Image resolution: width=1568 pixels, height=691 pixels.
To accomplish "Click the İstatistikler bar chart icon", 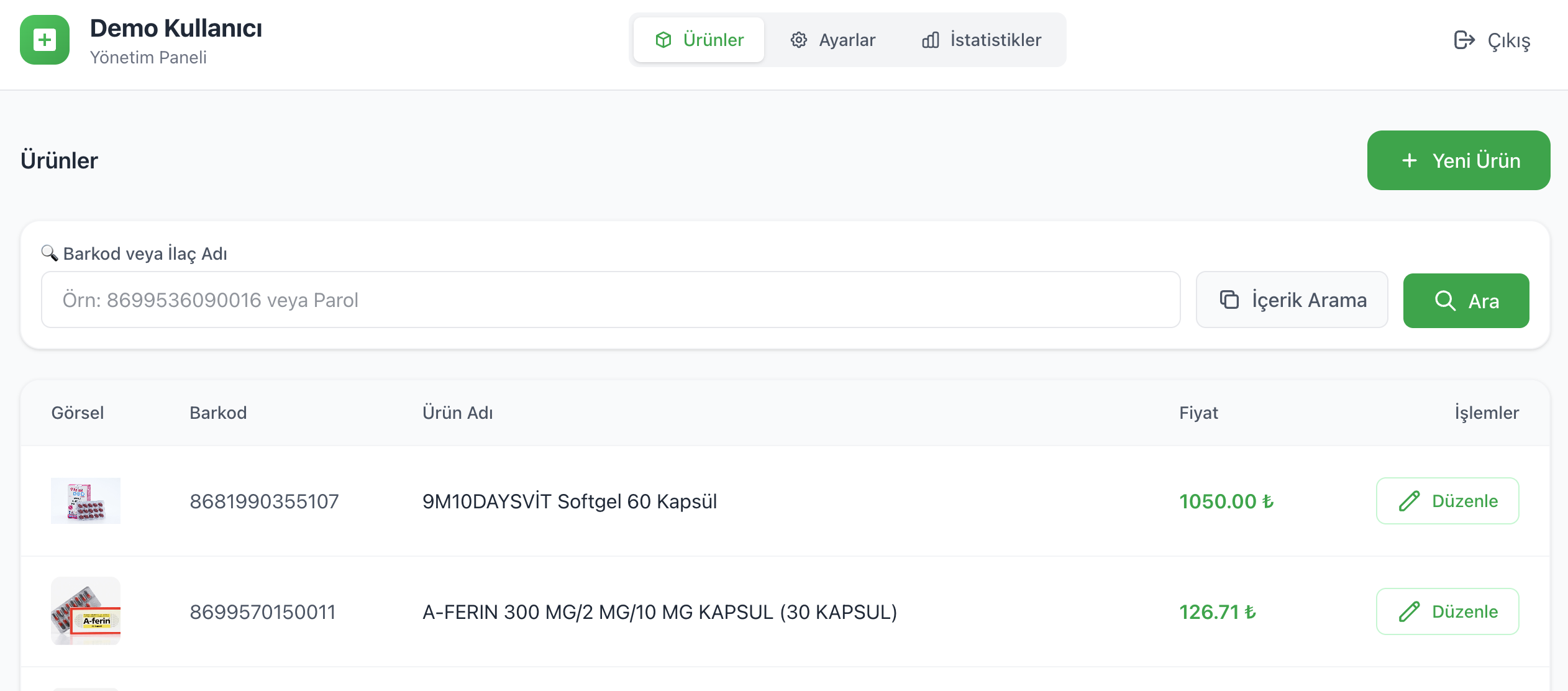I will 930,40.
